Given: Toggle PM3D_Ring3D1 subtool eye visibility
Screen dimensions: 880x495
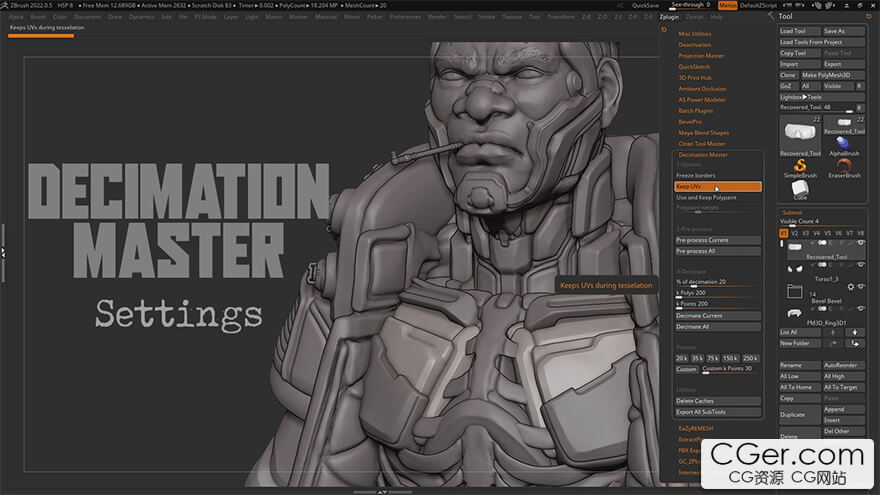Looking at the screenshot, I should 860,309.
